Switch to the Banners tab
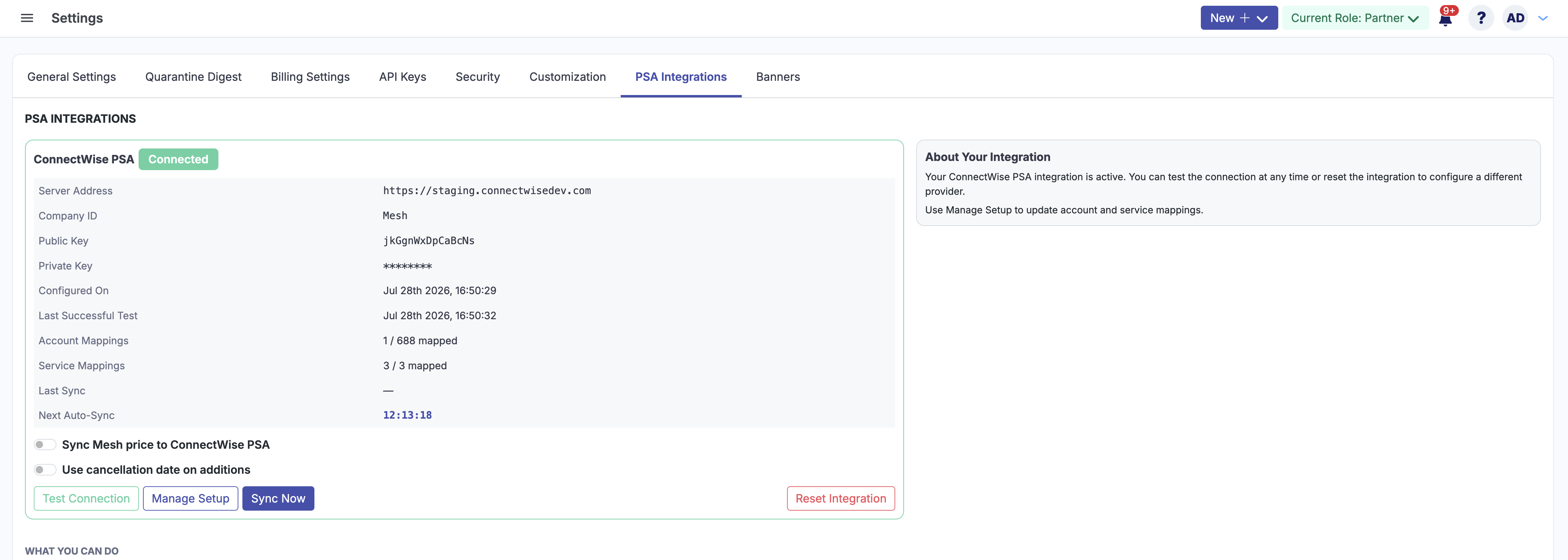Viewport: 1568px width, 560px height. (778, 77)
